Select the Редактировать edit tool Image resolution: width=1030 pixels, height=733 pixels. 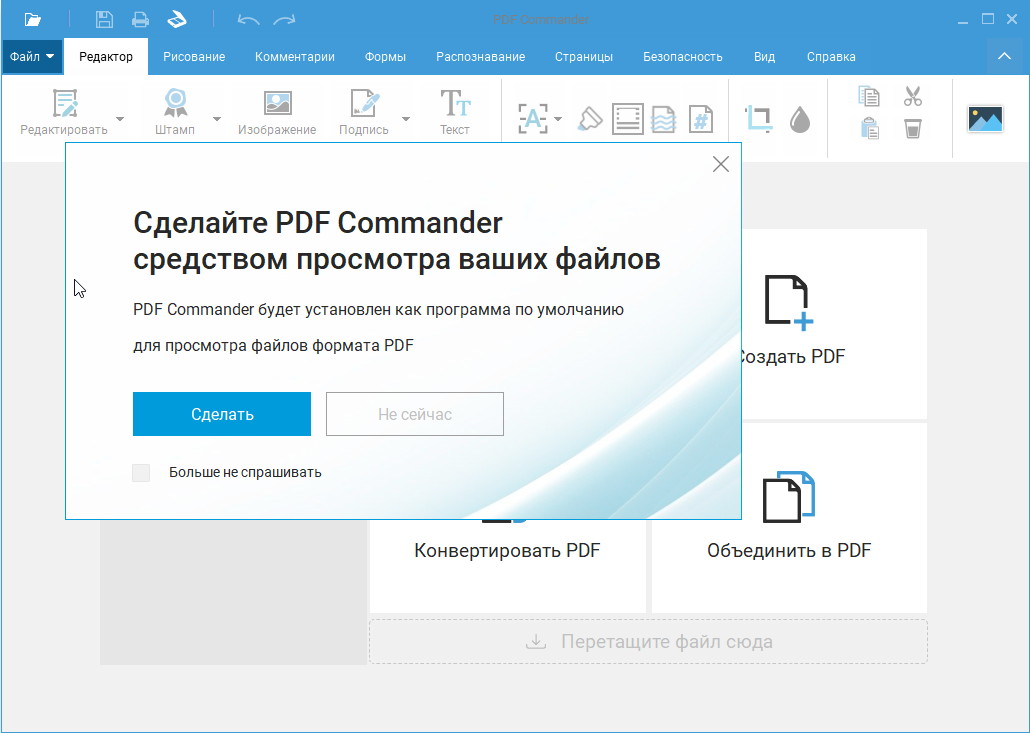pos(64,112)
